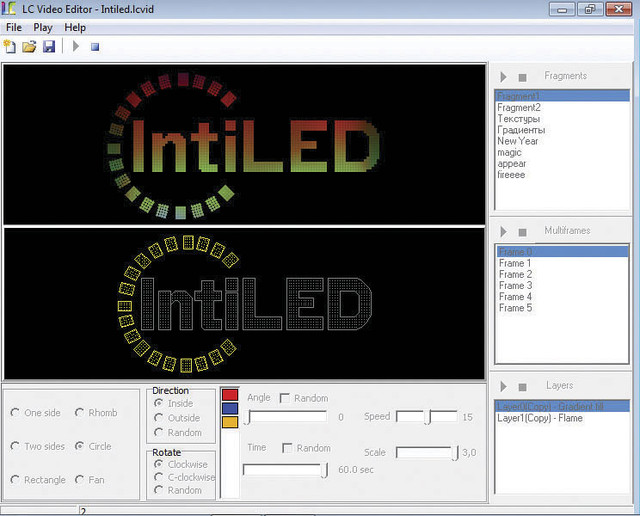Image resolution: width=640 pixels, height=516 pixels.
Task: Select Frame 2 in Multiframes
Action: pyautogui.click(x=562, y=274)
